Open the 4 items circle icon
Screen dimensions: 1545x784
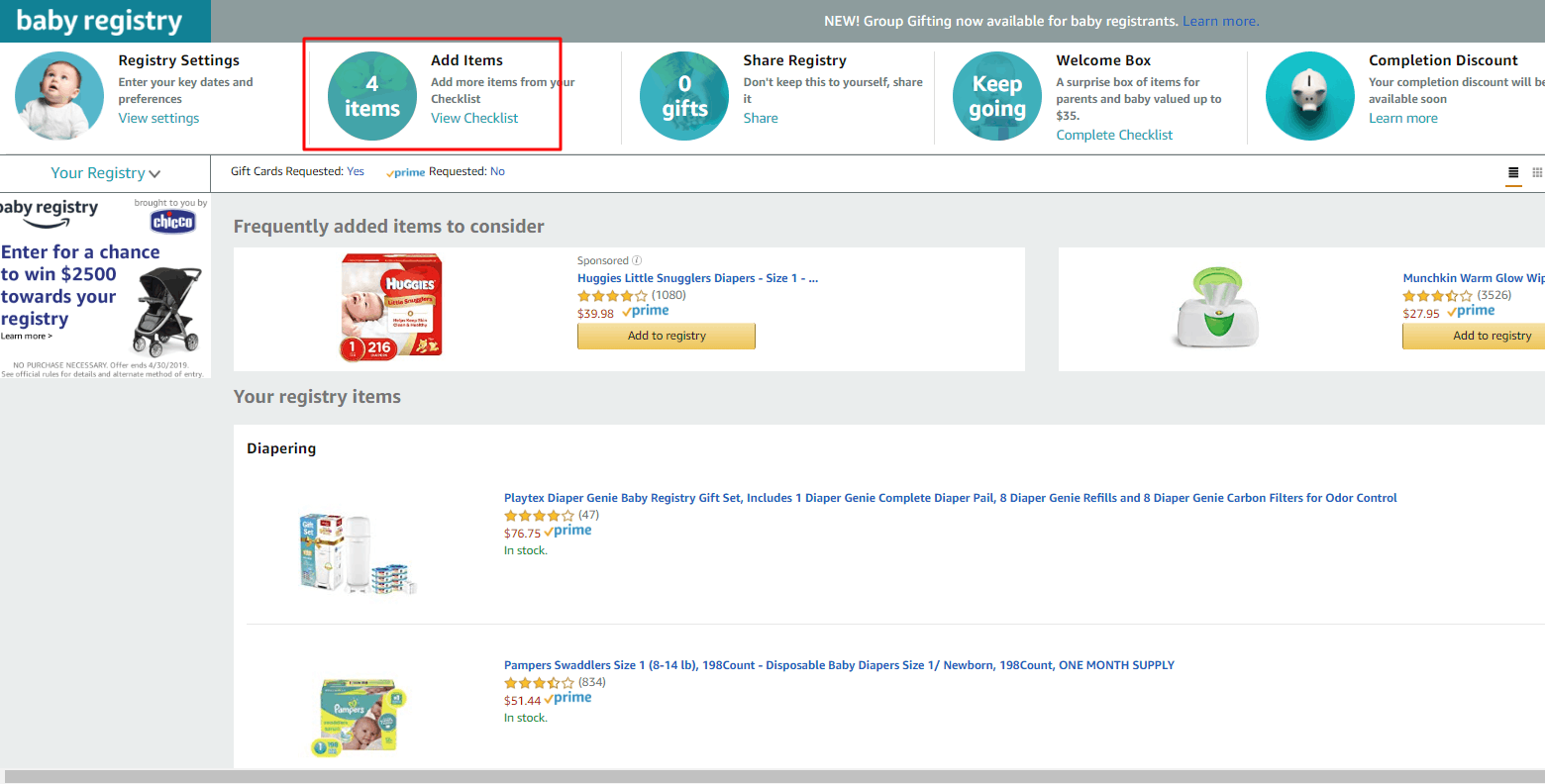click(372, 96)
